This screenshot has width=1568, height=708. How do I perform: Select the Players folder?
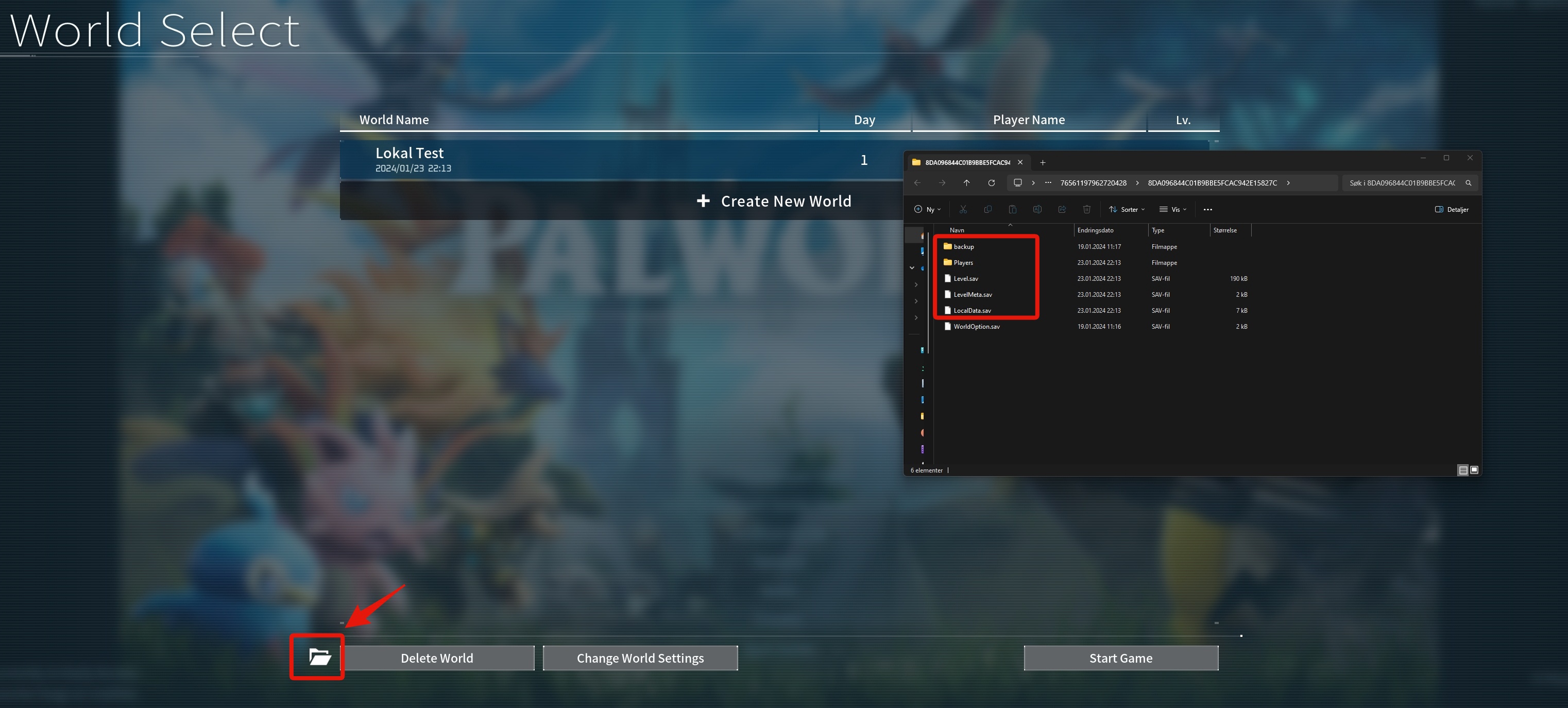click(963, 262)
